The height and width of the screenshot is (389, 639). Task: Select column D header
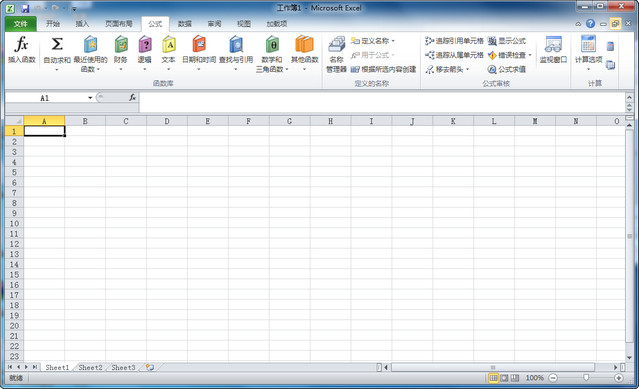pos(167,121)
